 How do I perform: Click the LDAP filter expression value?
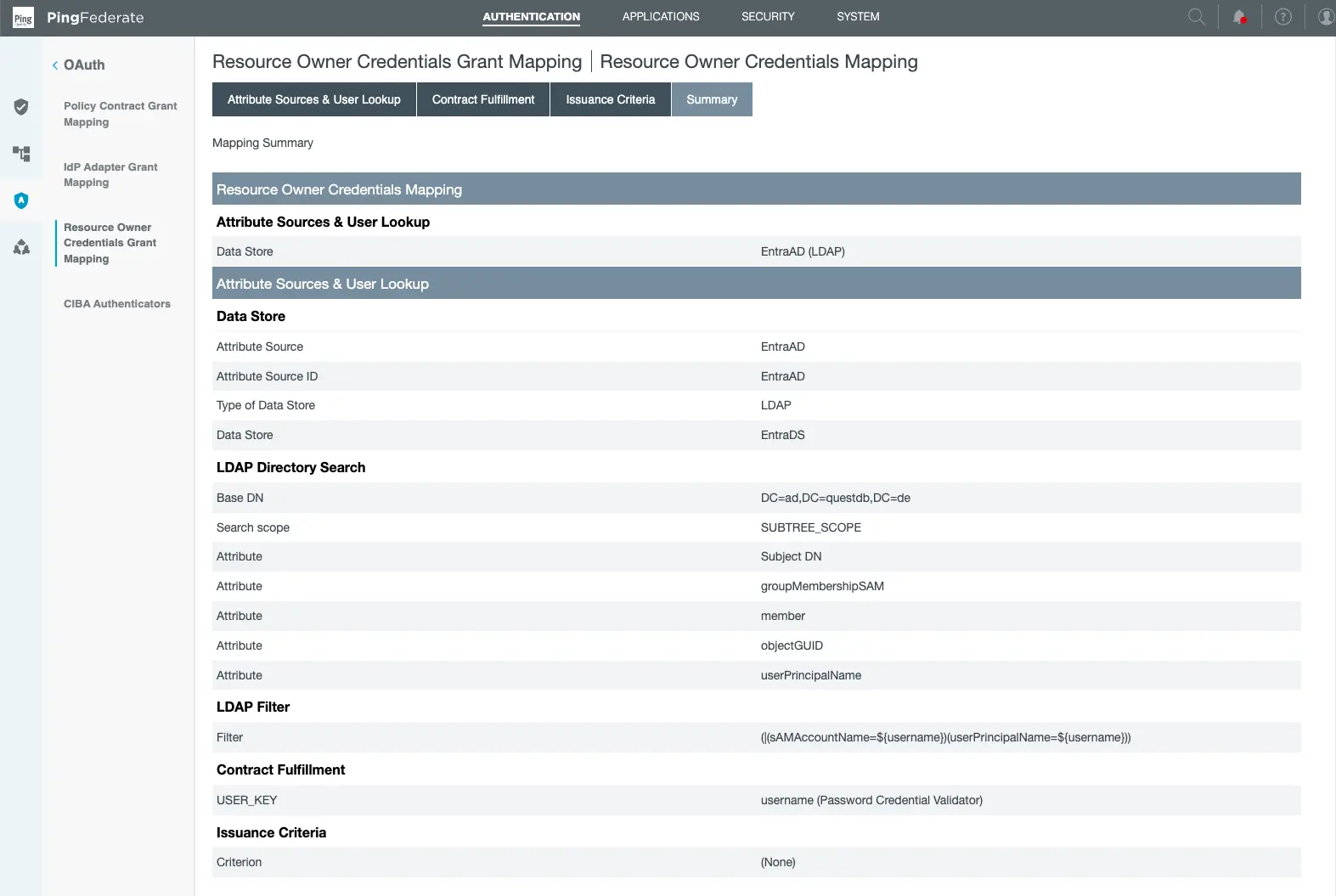pos(945,737)
